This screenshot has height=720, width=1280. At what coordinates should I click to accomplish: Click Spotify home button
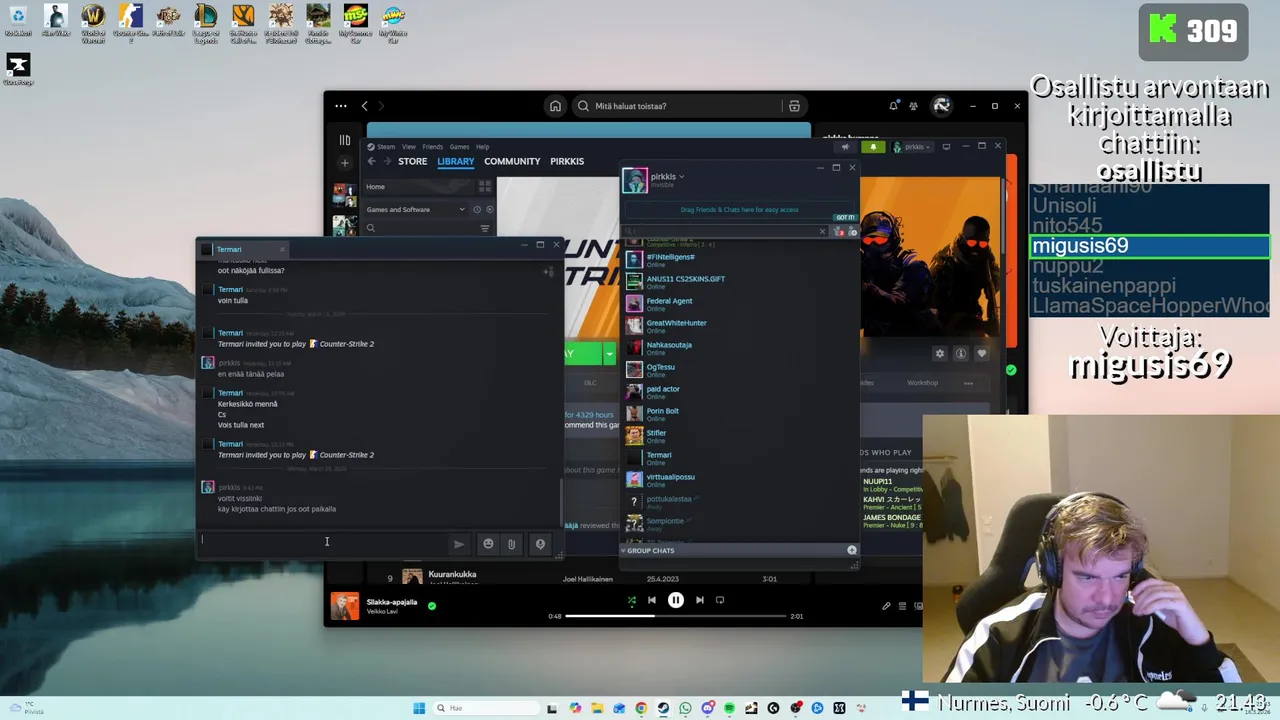pyautogui.click(x=555, y=106)
